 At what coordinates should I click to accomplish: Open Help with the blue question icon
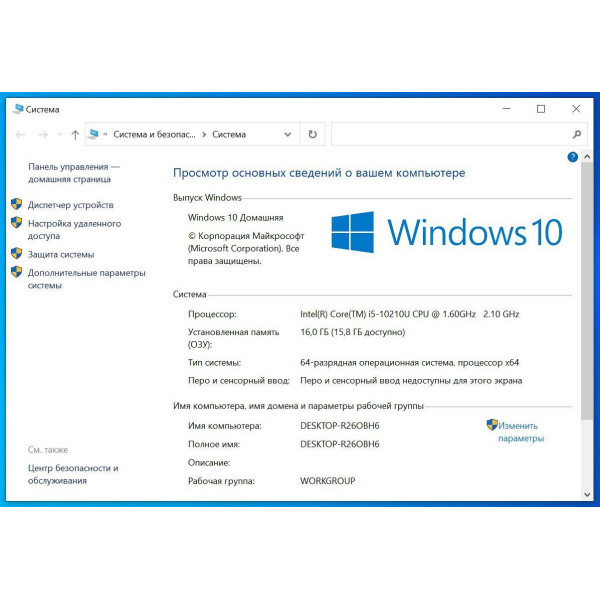(572, 157)
